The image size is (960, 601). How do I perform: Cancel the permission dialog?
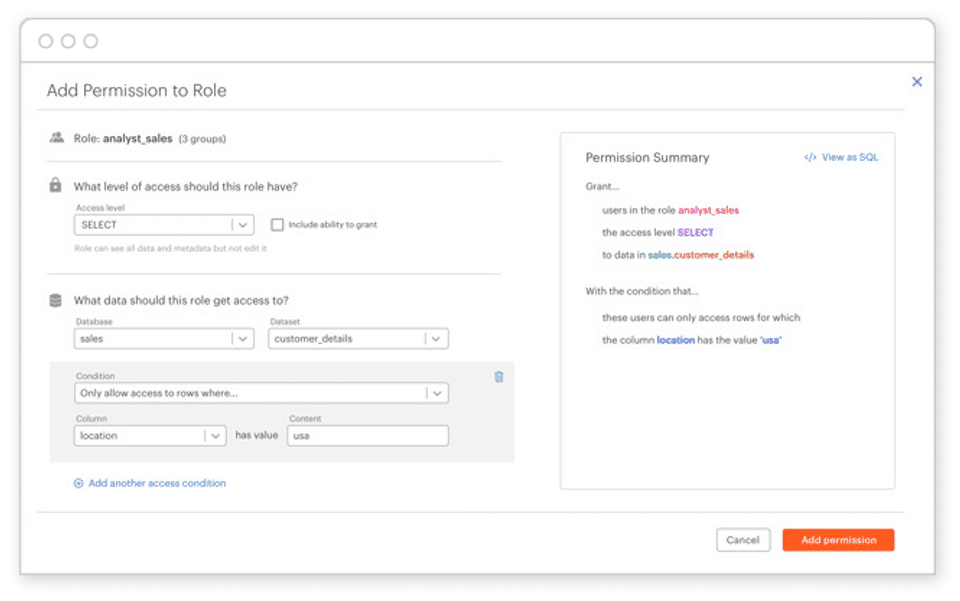click(743, 540)
